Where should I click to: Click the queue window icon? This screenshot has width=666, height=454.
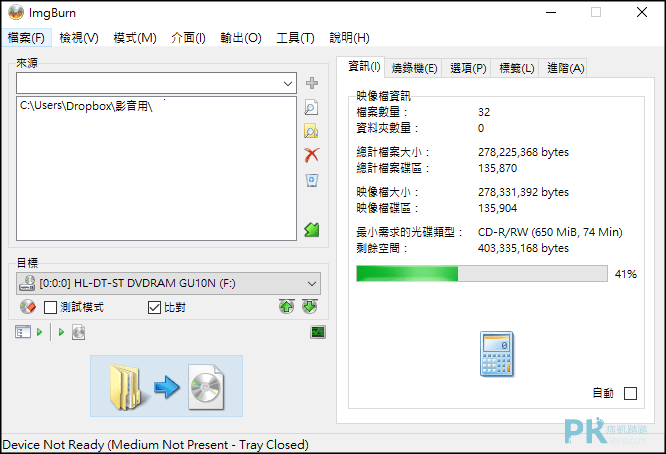[x=23, y=332]
